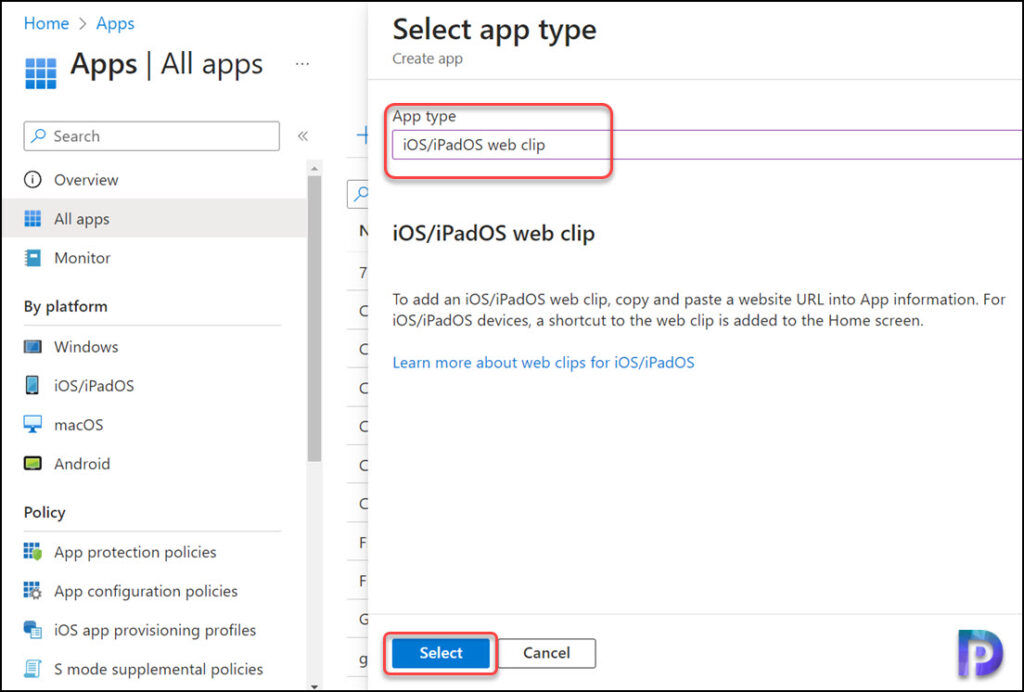This screenshot has width=1024, height=692.
Task: Click the iOS app provisioning profiles icon
Action: (x=33, y=629)
